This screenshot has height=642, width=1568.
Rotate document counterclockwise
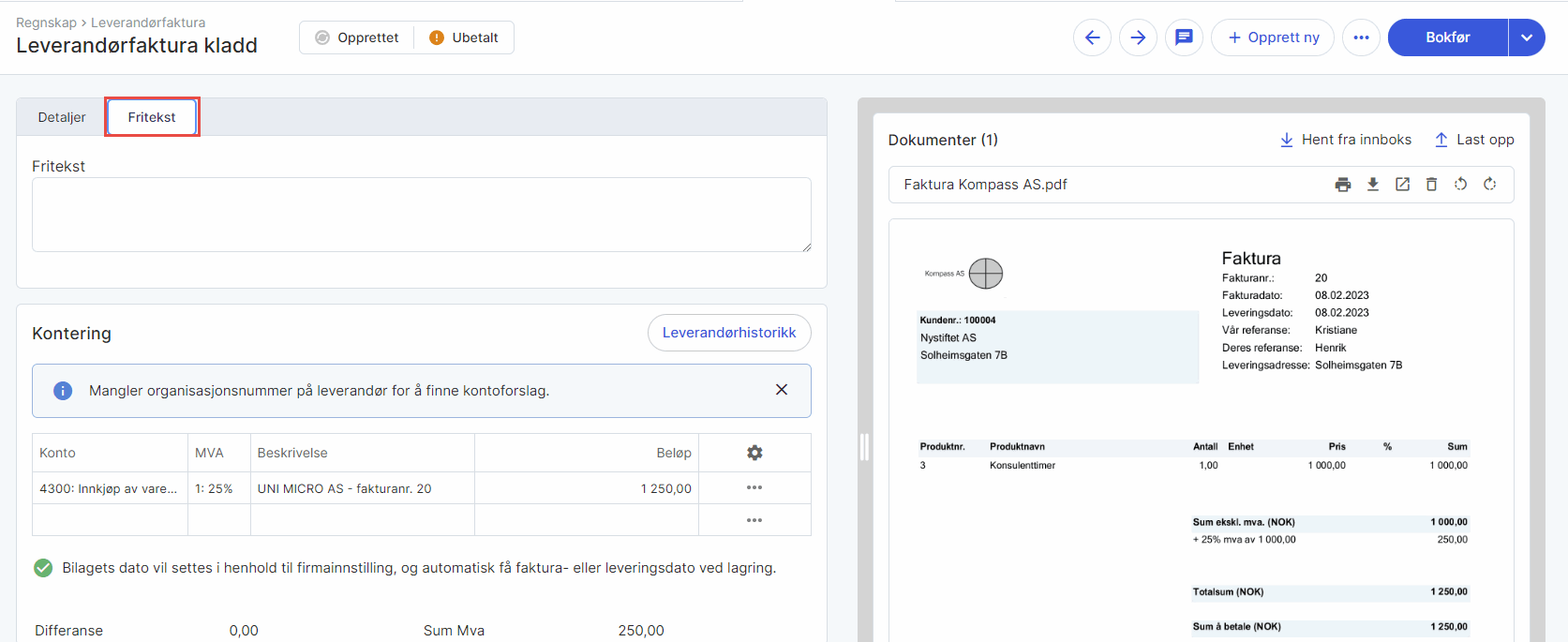pyautogui.click(x=1460, y=185)
